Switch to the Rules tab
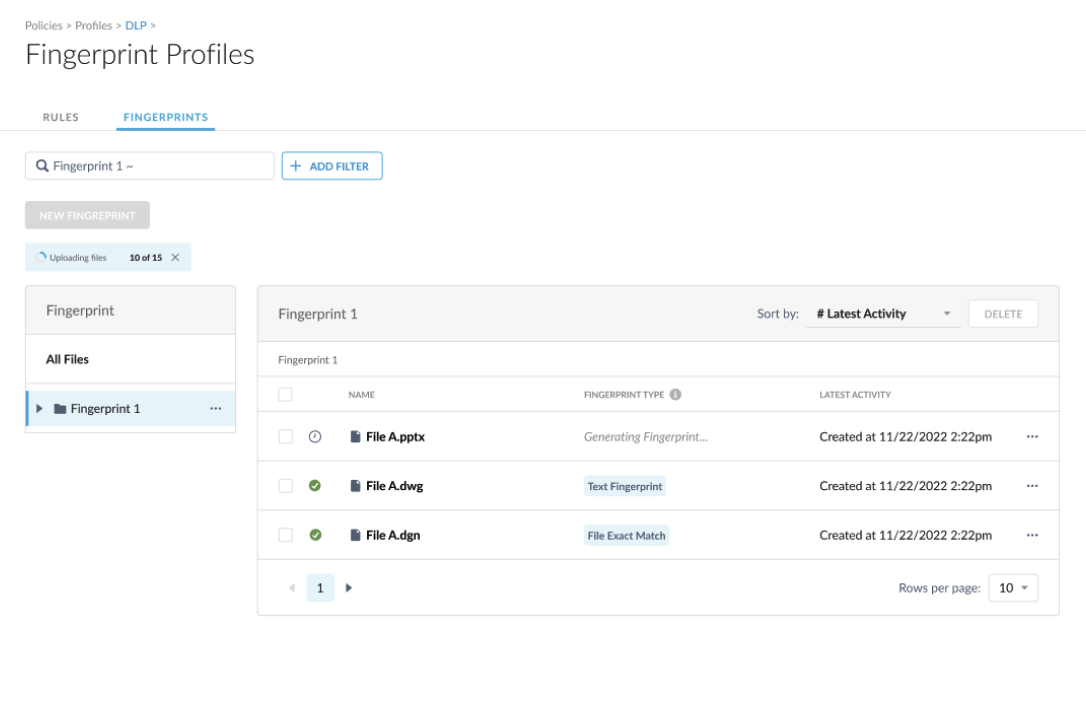1086x712 pixels. click(x=60, y=117)
